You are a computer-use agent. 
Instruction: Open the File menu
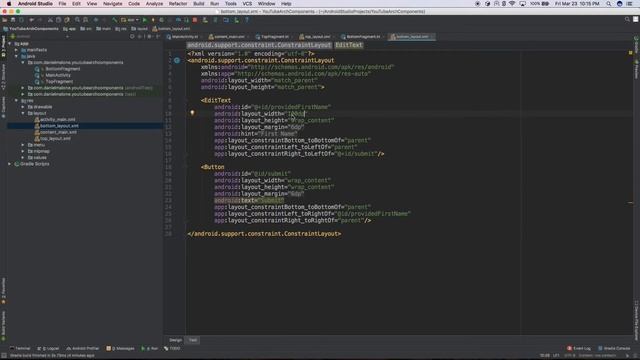point(62,4)
